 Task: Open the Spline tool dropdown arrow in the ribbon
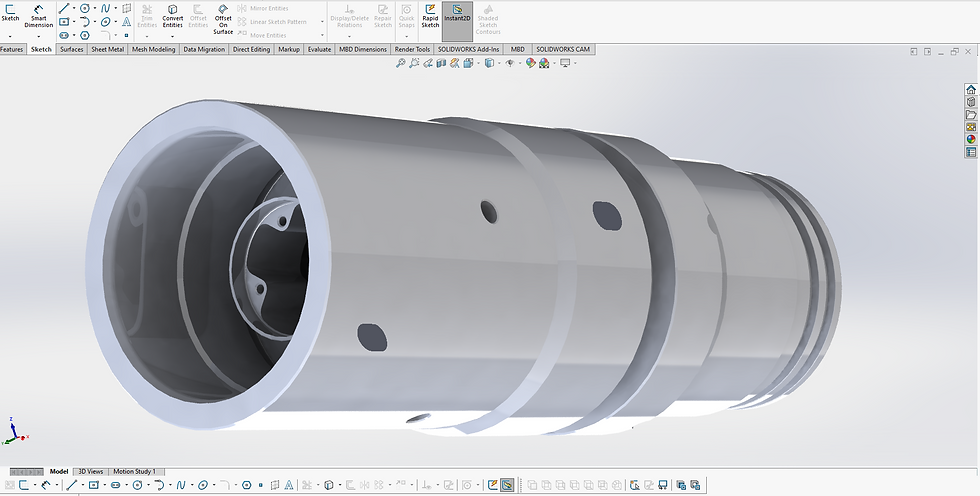[x=116, y=8]
